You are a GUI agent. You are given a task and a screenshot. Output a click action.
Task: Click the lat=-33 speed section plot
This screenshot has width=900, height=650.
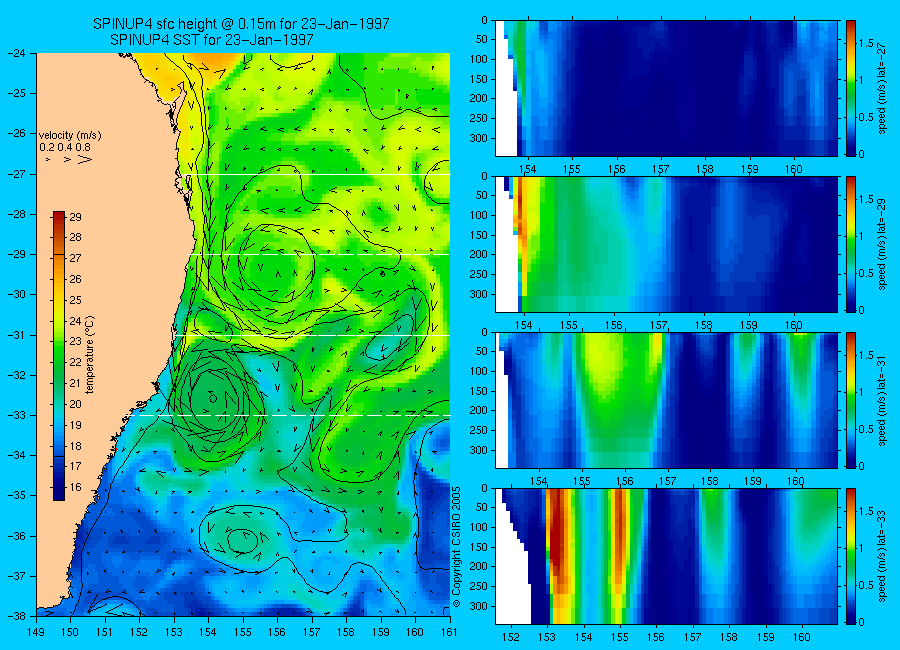point(666,556)
